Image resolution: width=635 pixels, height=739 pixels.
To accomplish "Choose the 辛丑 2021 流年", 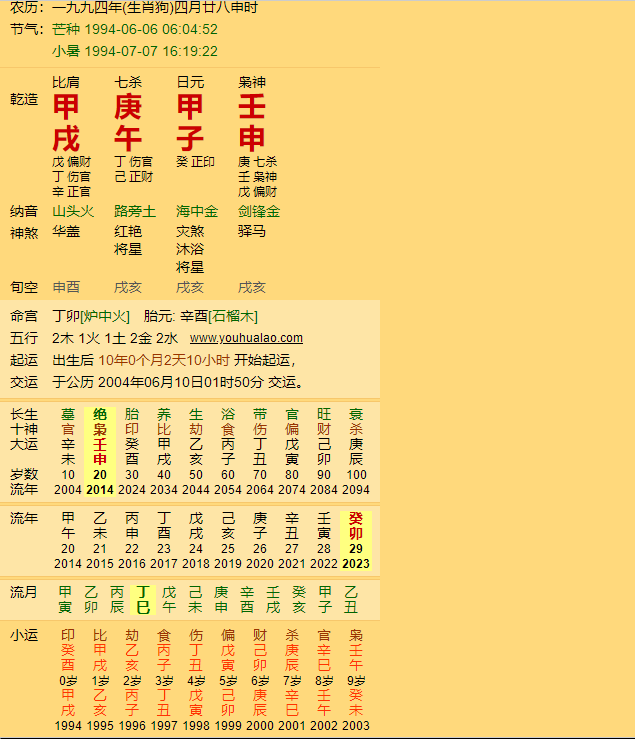I will click(x=292, y=541).
